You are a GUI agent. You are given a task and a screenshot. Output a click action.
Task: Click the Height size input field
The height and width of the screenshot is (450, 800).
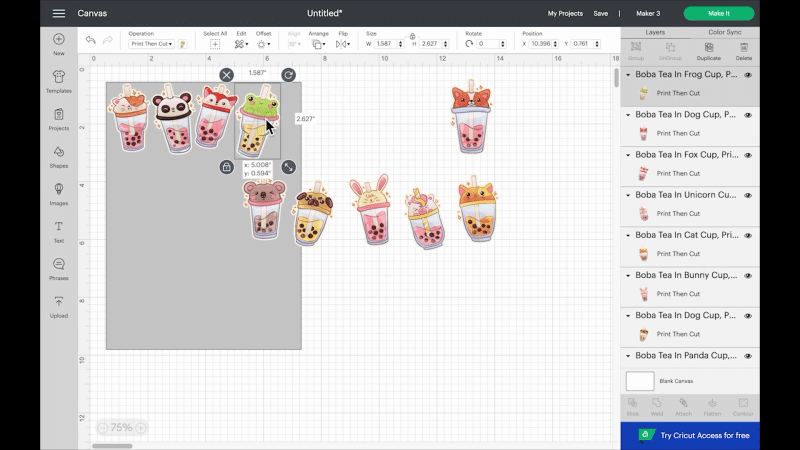coord(431,44)
